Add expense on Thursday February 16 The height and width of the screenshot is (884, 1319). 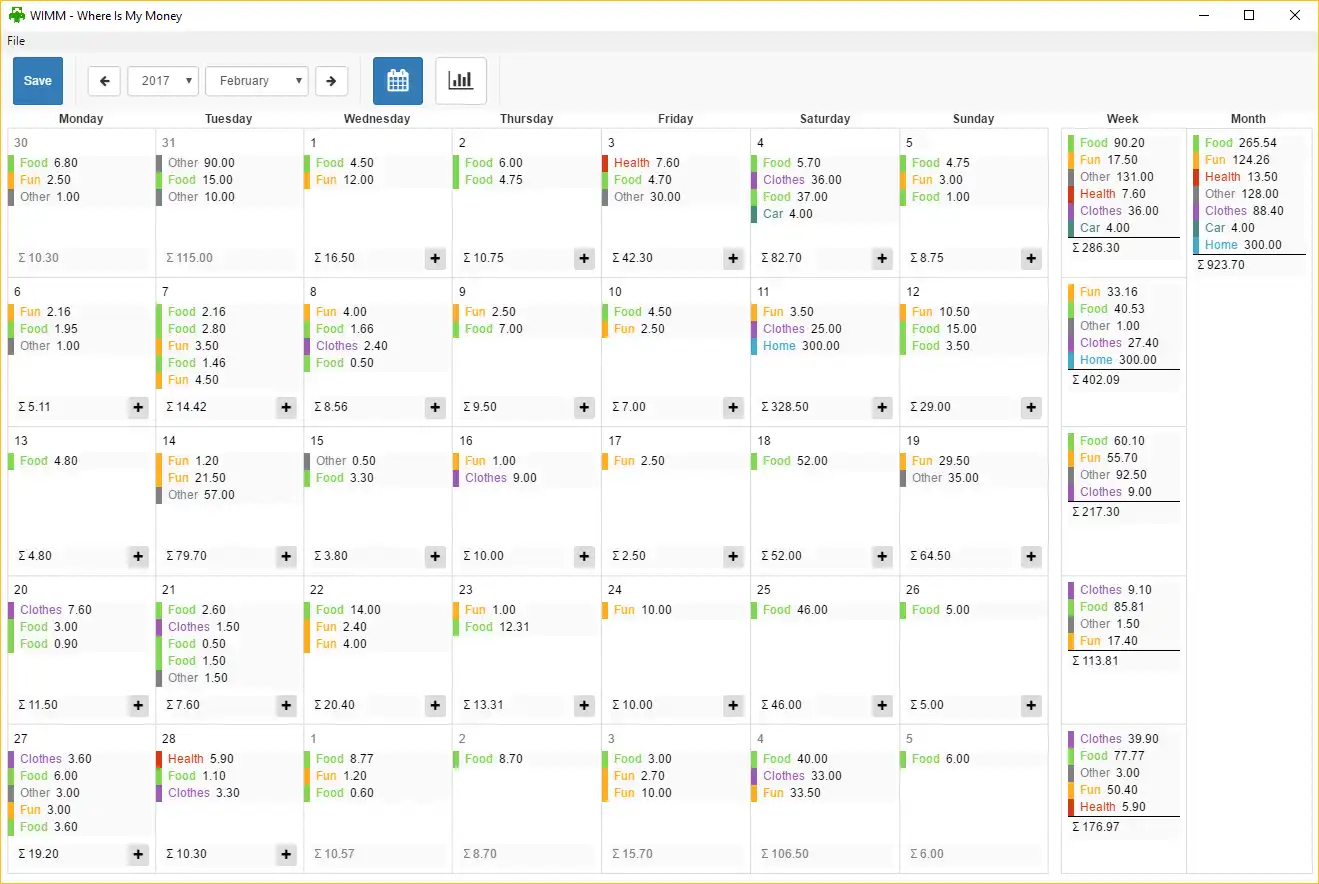click(x=584, y=556)
